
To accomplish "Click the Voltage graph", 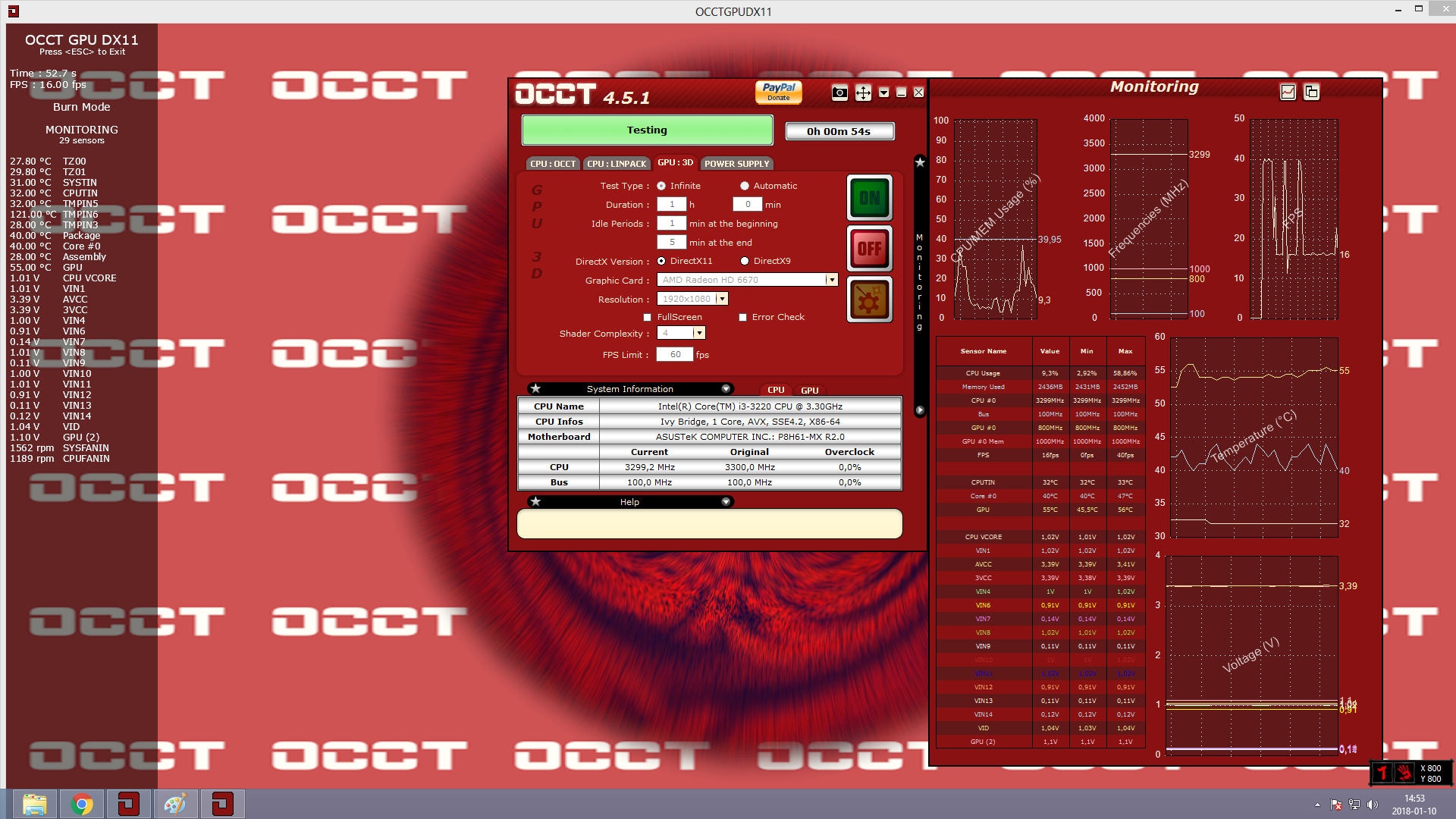I will pyautogui.click(x=1252, y=654).
